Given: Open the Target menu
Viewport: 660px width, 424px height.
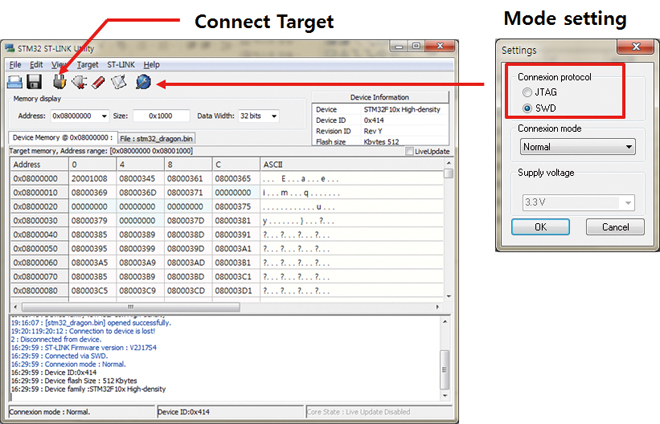Looking at the screenshot, I should [x=88, y=65].
